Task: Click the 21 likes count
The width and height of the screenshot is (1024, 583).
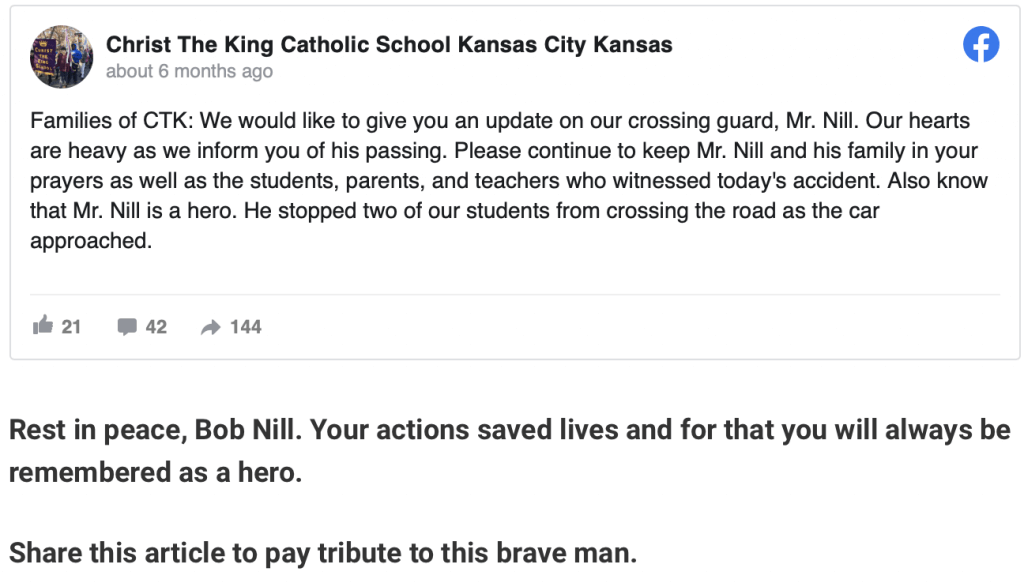Action: (71, 326)
